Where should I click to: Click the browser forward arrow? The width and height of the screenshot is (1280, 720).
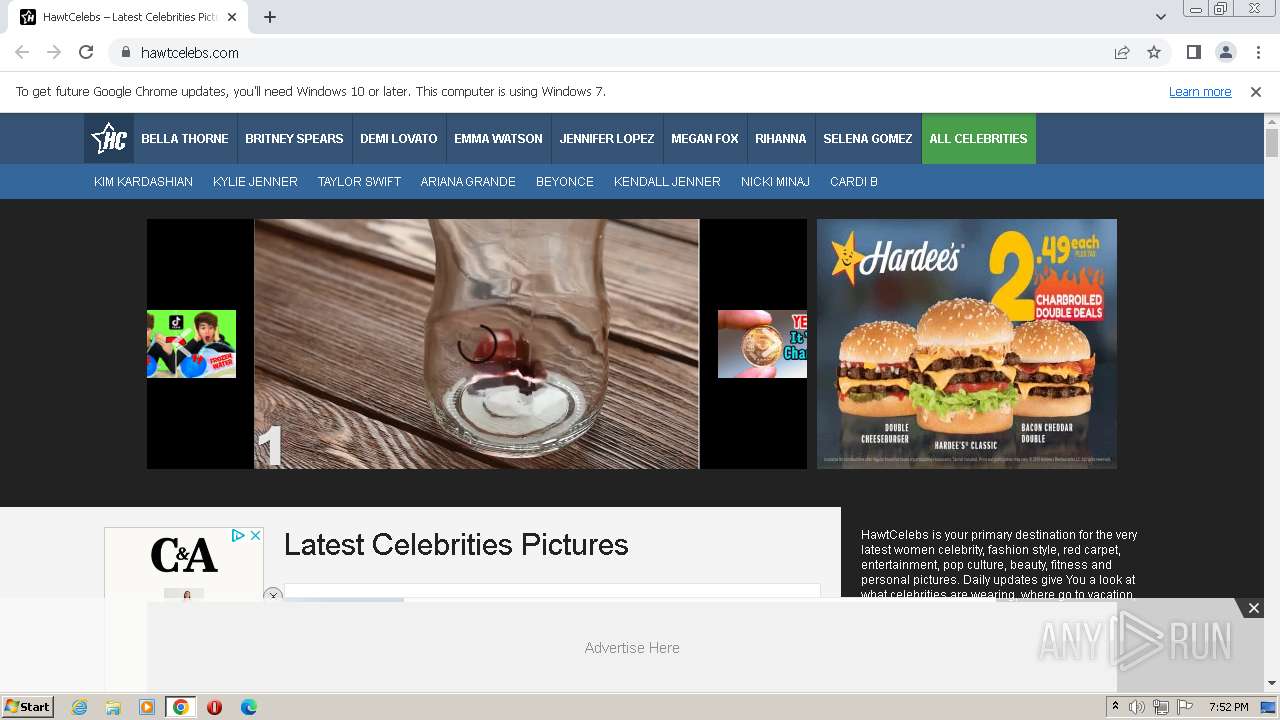54,53
